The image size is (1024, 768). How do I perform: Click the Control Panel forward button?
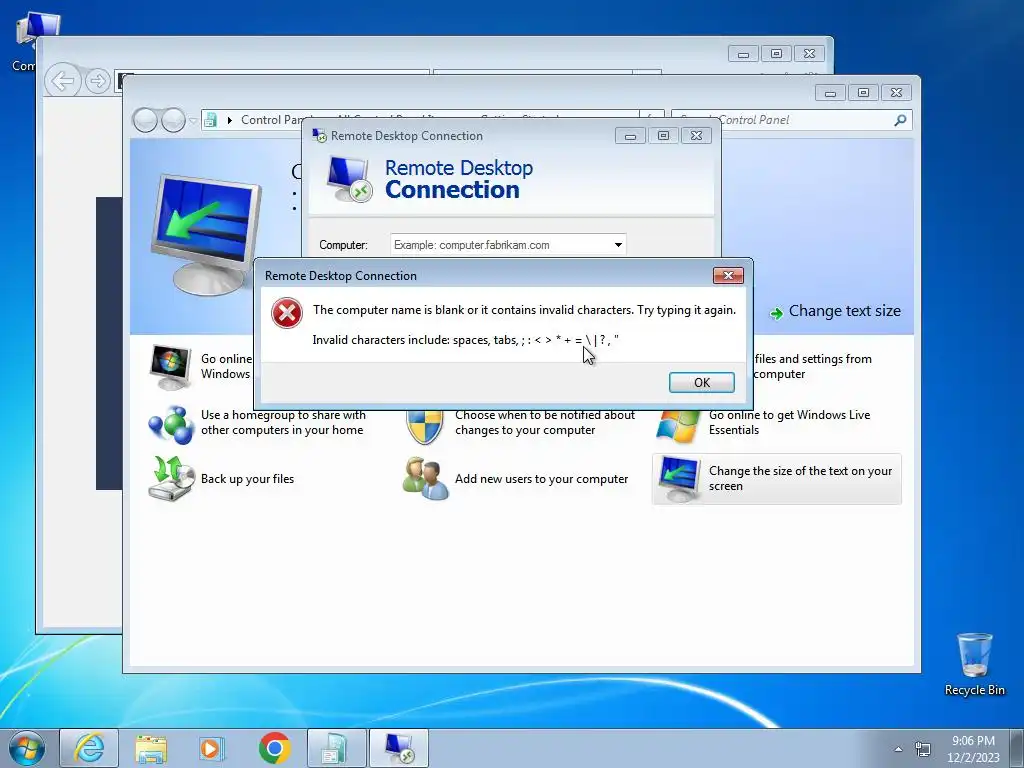coord(173,120)
